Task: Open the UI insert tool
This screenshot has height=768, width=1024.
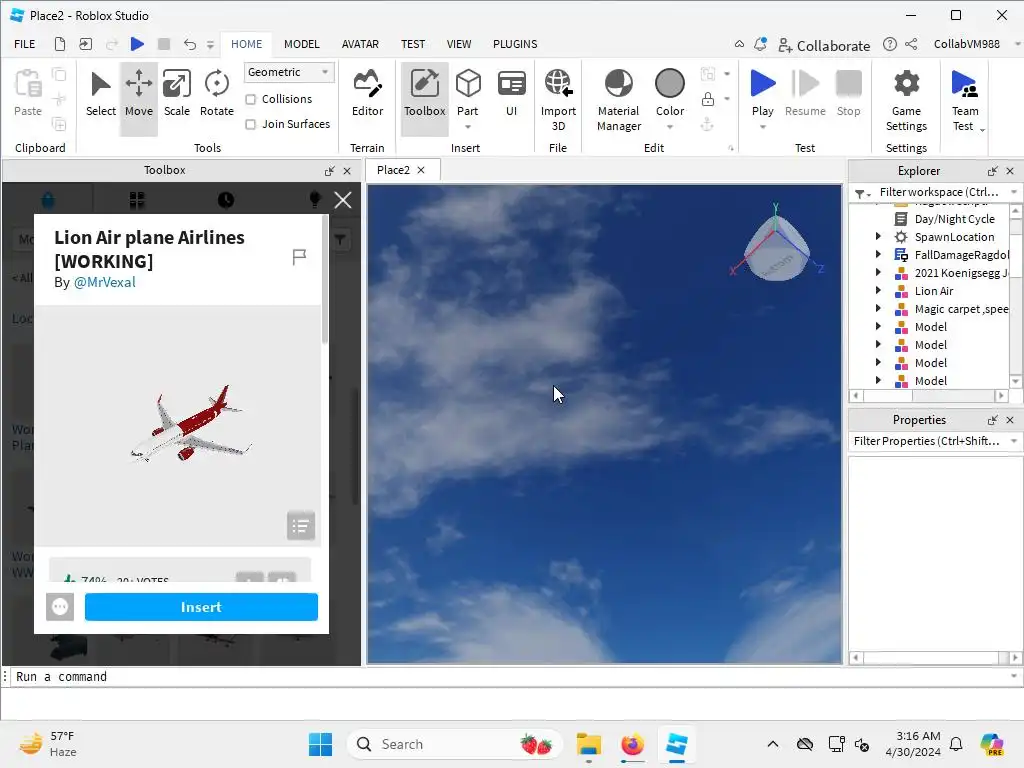Action: 511,93
